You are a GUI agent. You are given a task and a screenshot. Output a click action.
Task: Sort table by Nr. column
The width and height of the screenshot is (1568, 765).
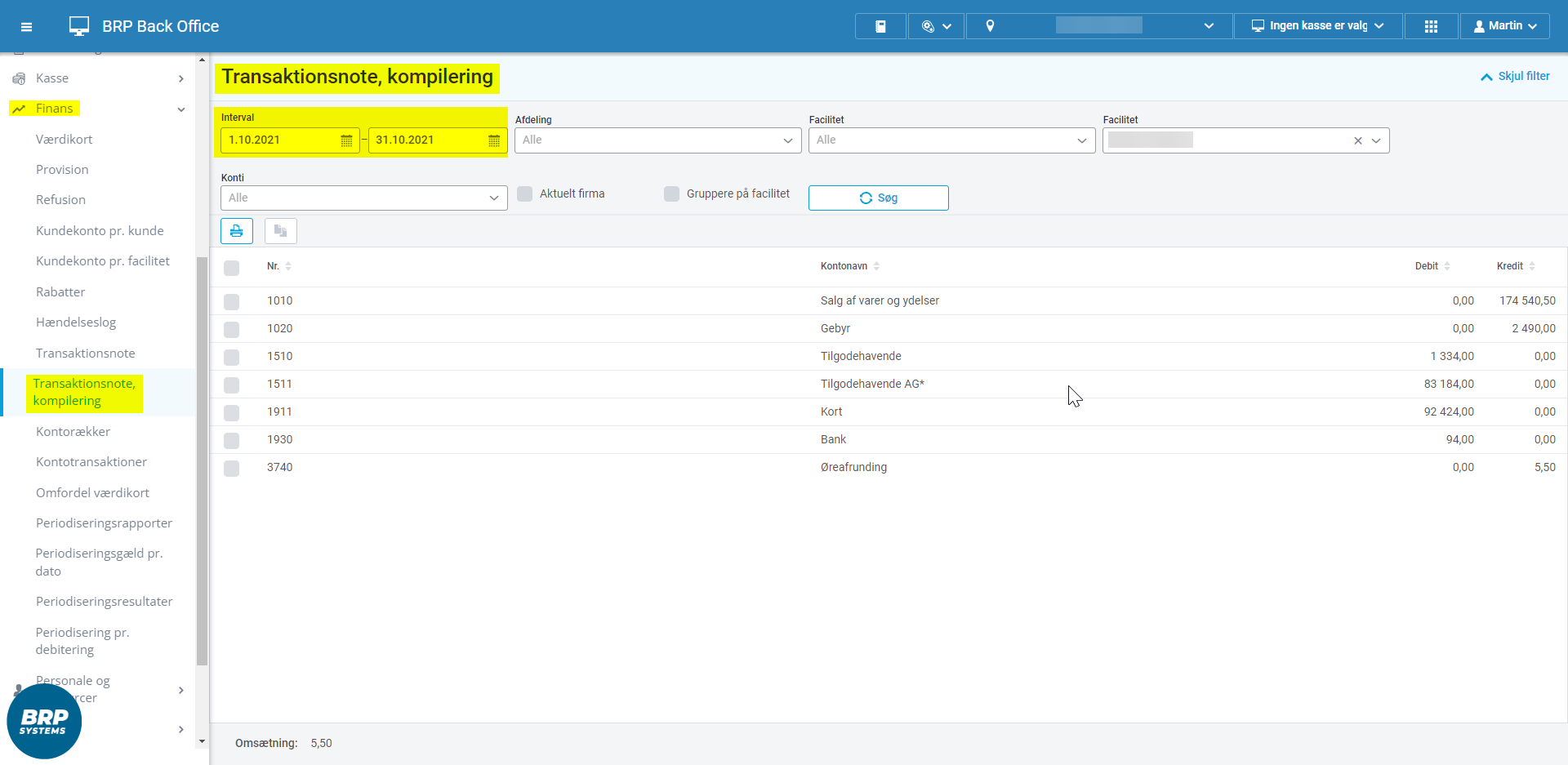click(x=278, y=266)
